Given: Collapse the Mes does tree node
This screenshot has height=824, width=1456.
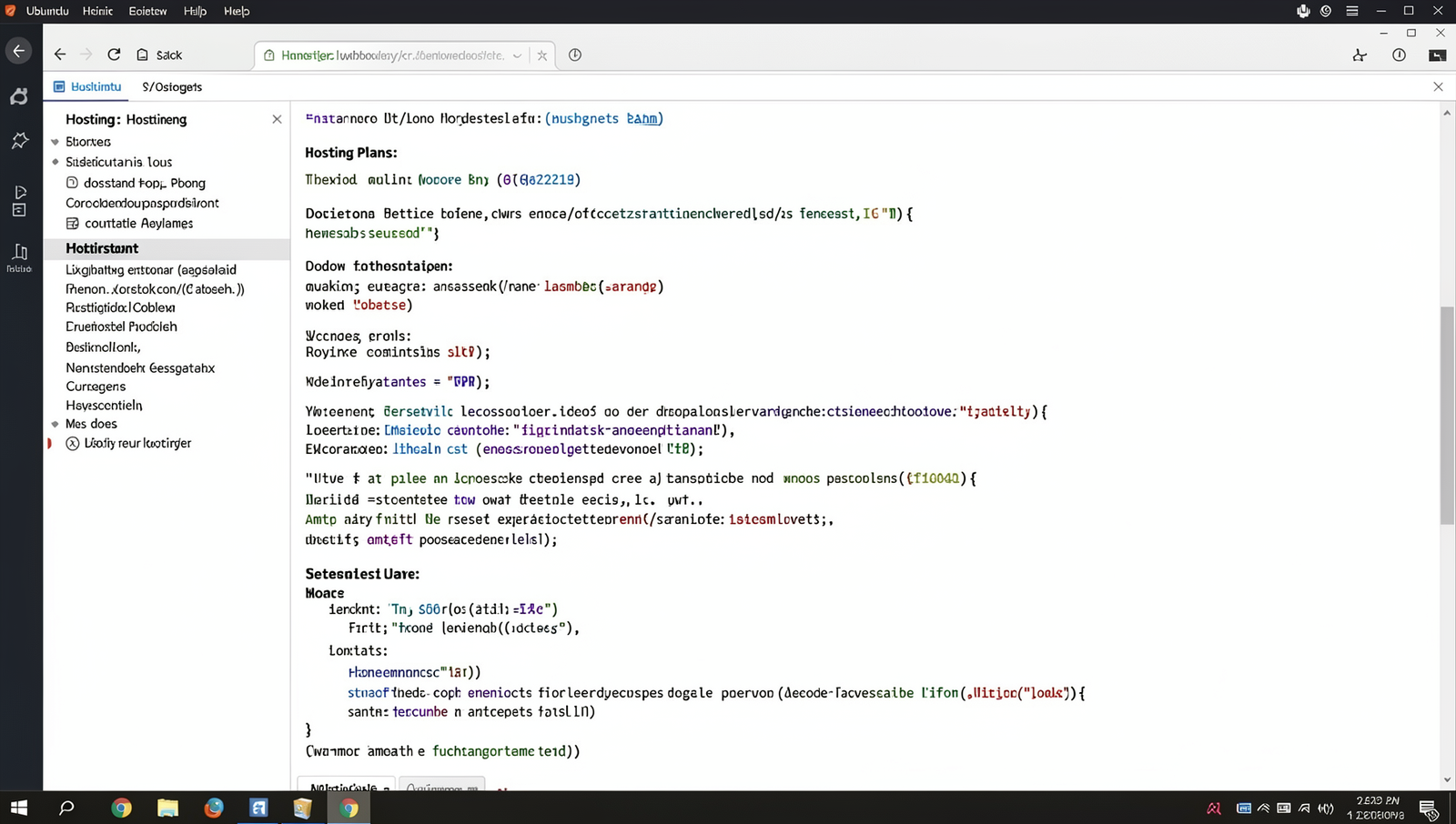Looking at the screenshot, I should (x=56, y=424).
